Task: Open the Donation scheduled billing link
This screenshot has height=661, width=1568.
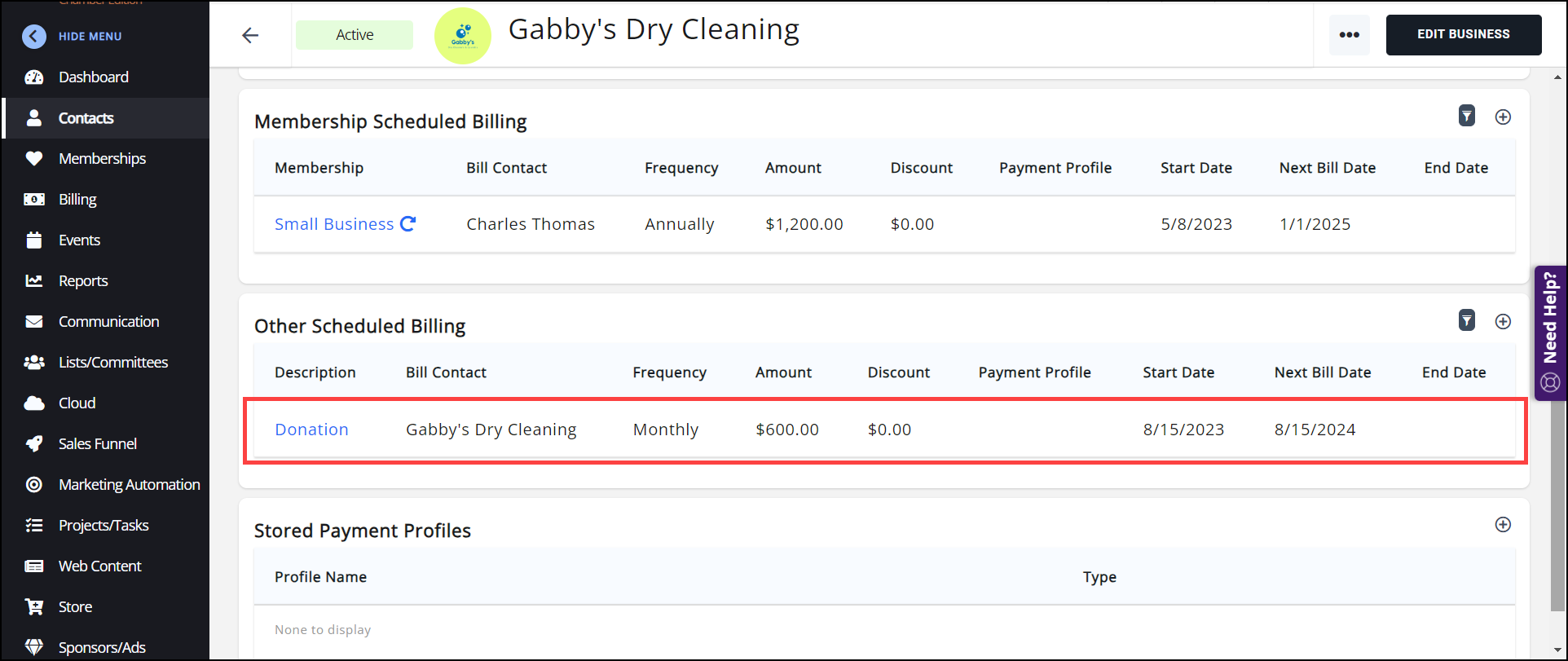Action: coord(311,430)
